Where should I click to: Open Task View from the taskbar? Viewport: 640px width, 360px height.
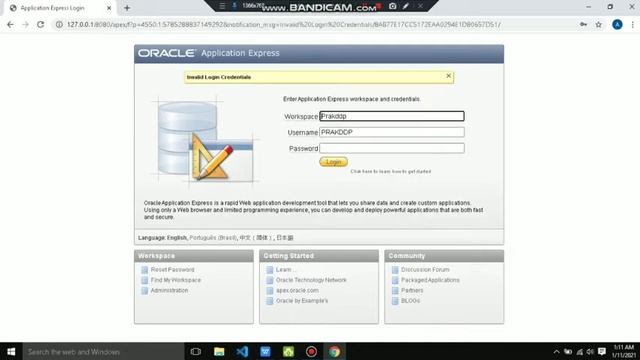[196, 351]
